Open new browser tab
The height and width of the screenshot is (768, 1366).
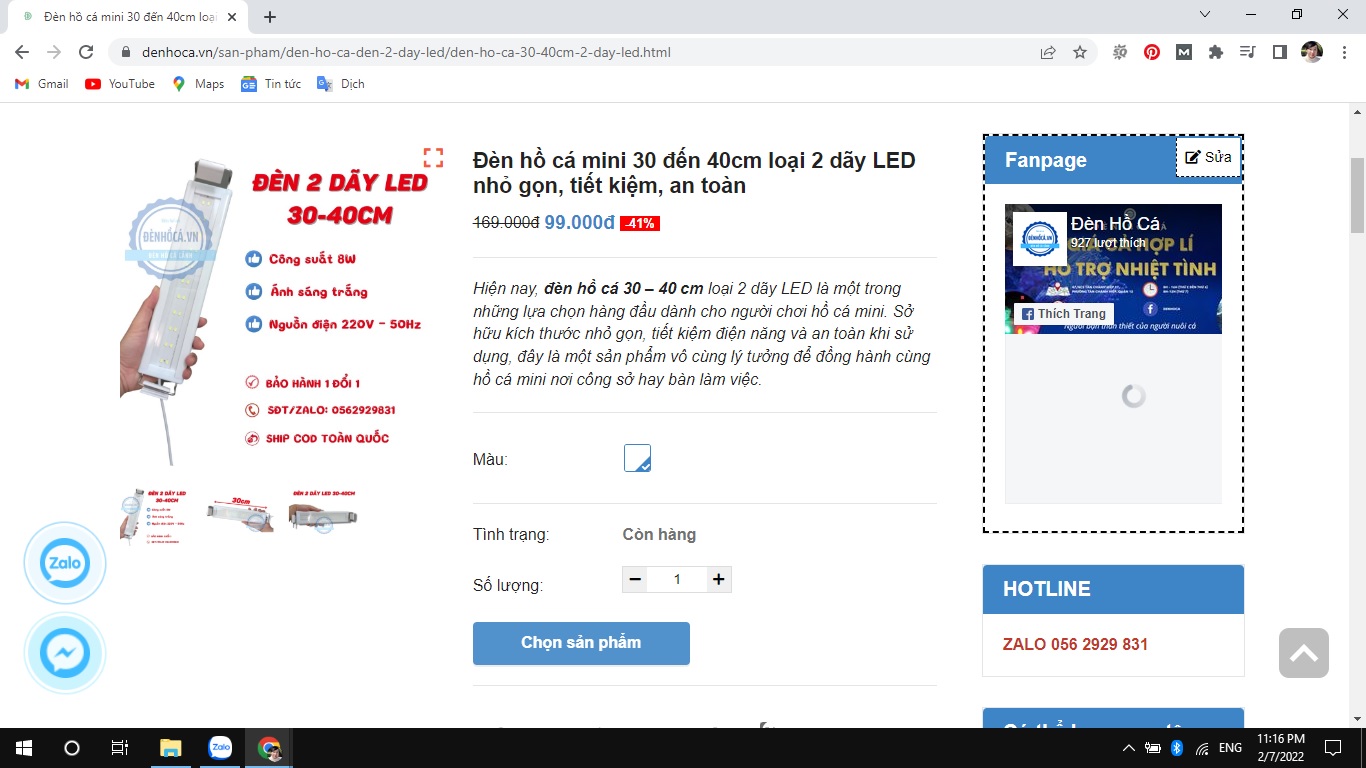click(x=270, y=17)
